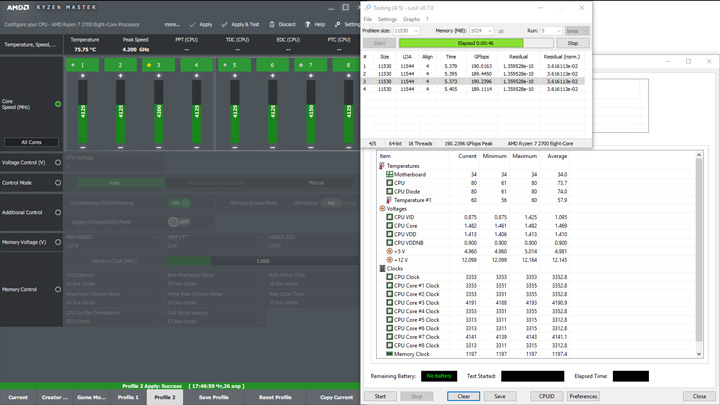Image resolution: width=720 pixels, height=405 pixels.
Task: Increase core 1 speed with plus icon
Action: tap(83, 77)
